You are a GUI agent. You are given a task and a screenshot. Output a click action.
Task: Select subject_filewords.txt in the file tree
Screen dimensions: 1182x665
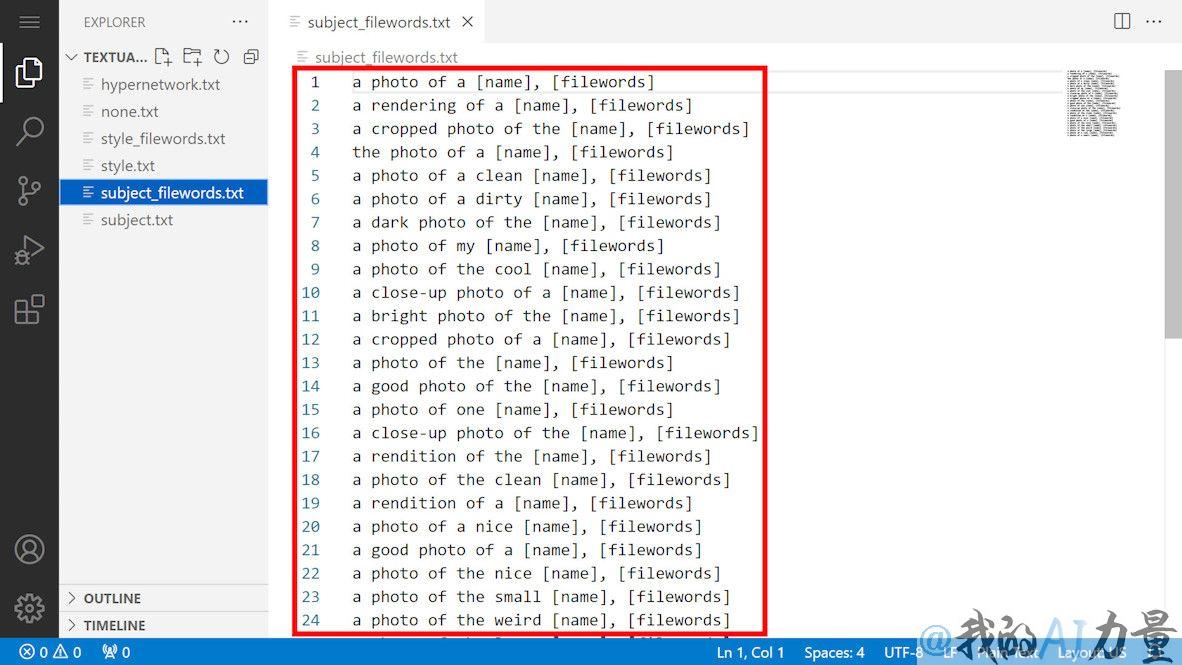pos(164,193)
